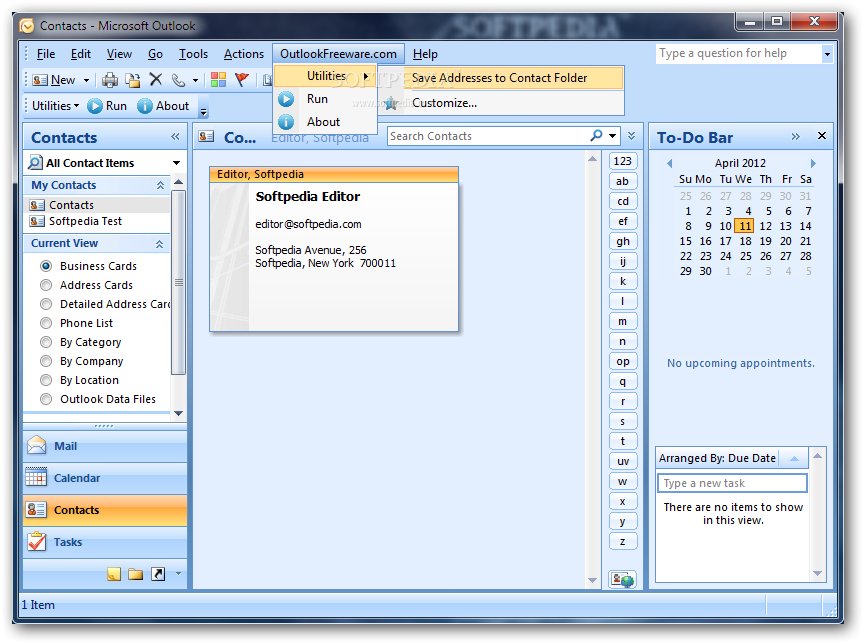Select Detailed Address Cards radio button
The height and width of the screenshot is (644, 864).
[x=46, y=304]
